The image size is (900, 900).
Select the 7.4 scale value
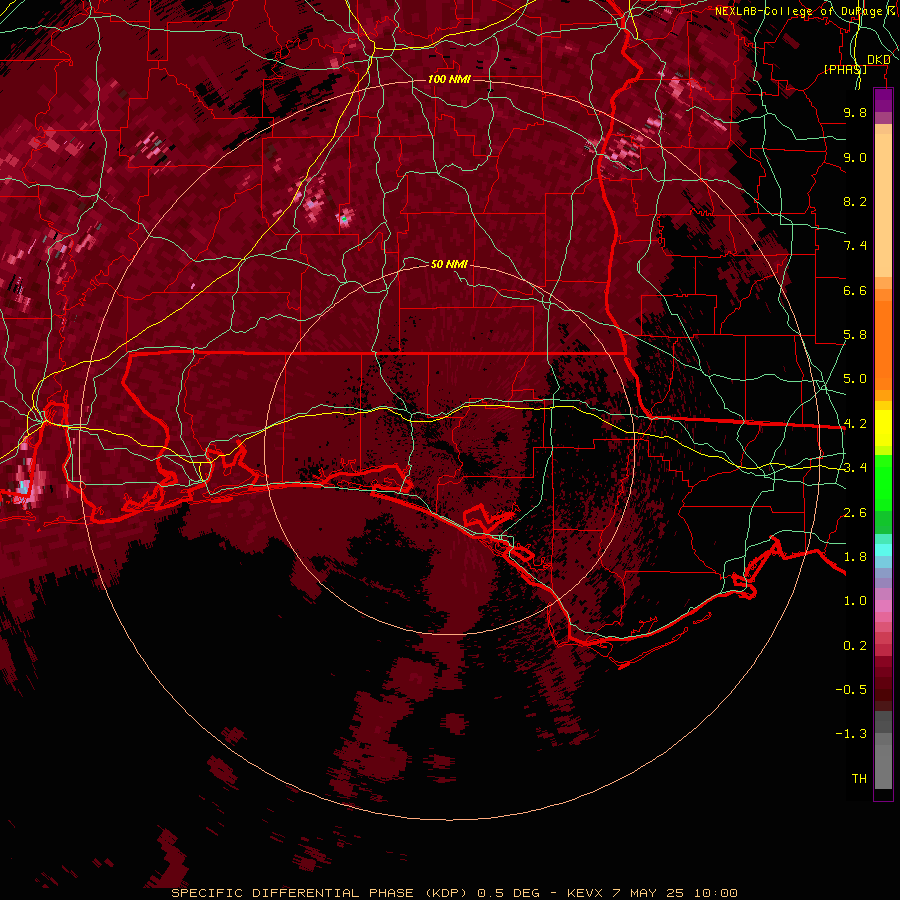[855, 246]
